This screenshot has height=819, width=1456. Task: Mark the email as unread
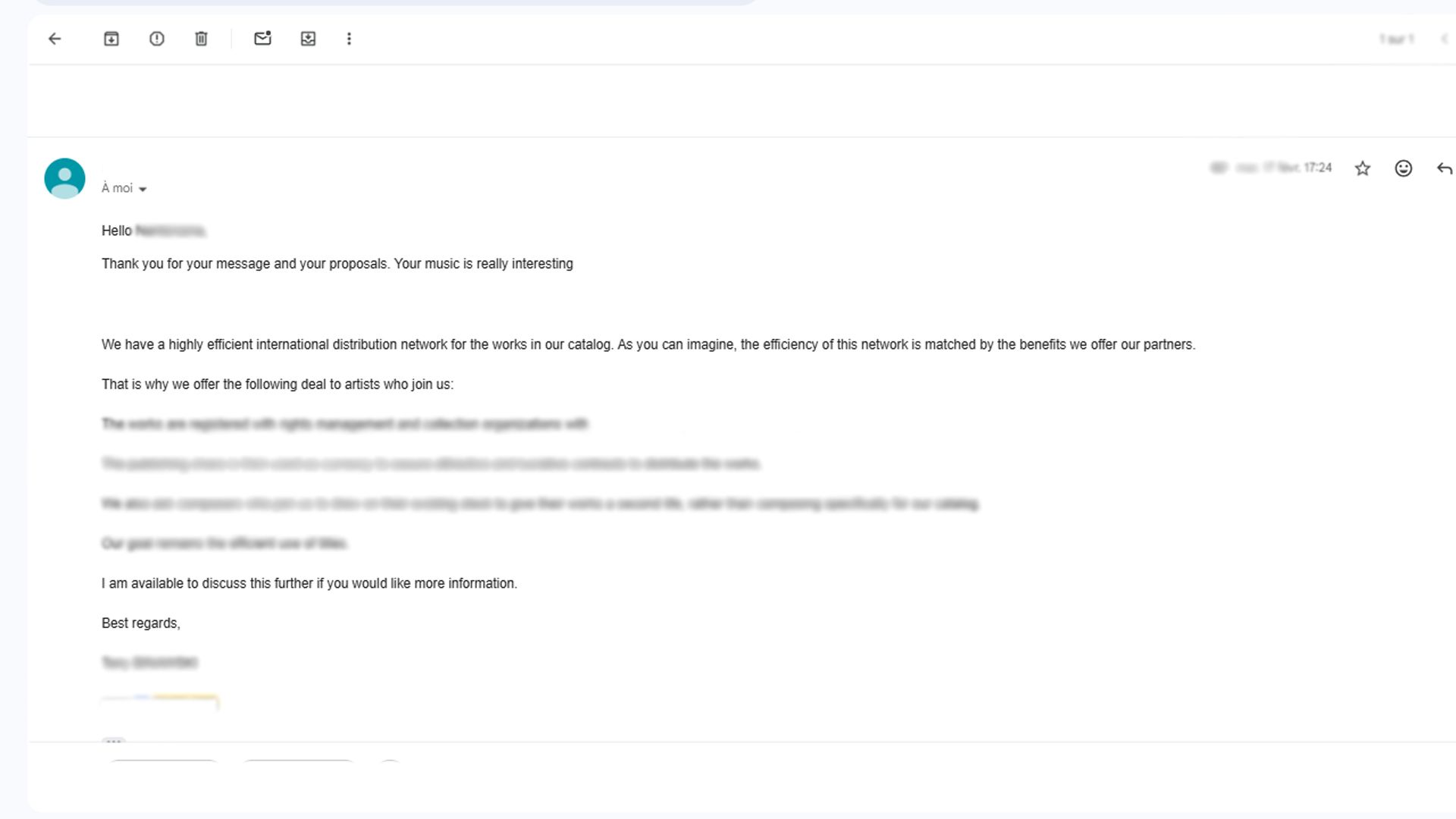click(262, 39)
